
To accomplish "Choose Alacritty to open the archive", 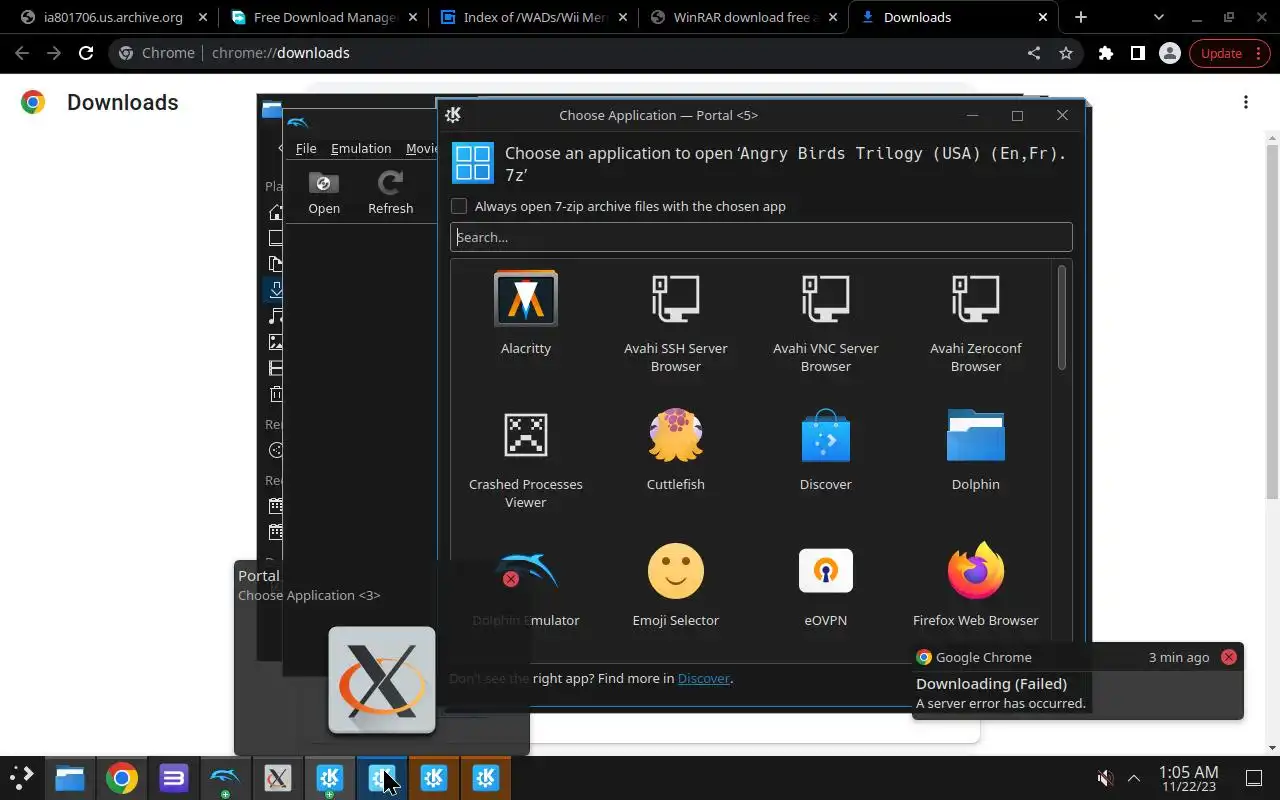I will click(526, 314).
